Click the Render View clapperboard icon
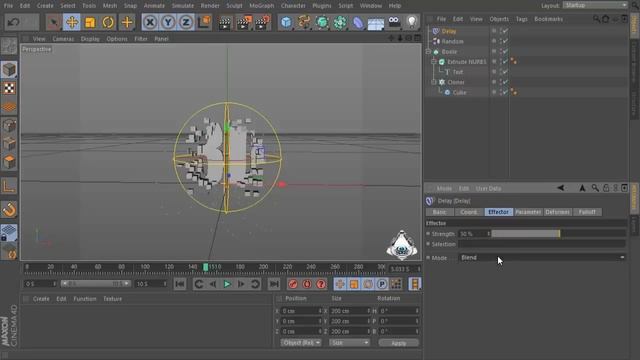Image resolution: width=640 pixels, height=360 pixels. 224,22
